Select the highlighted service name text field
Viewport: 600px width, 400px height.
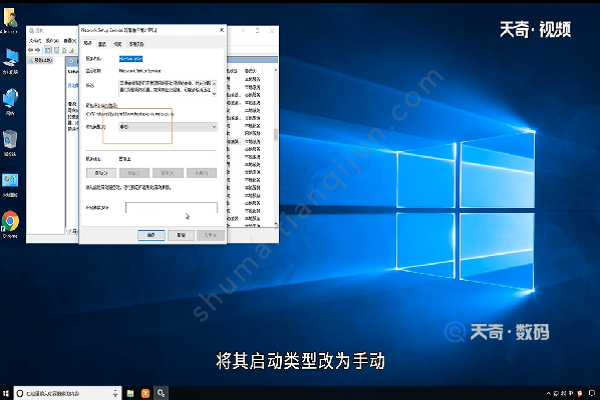[130, 59]
